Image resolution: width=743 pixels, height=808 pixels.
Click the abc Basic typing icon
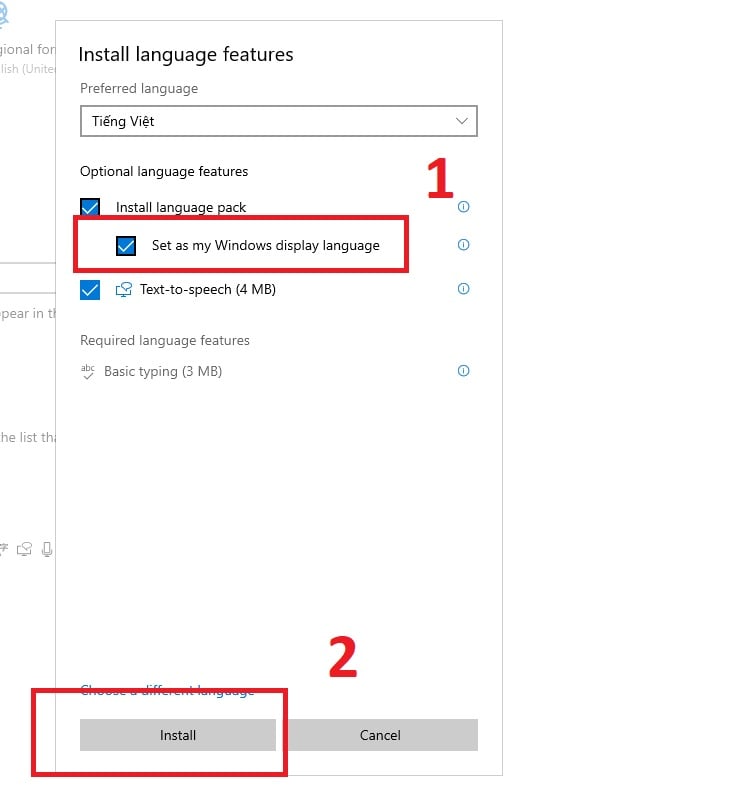[87, 371]
